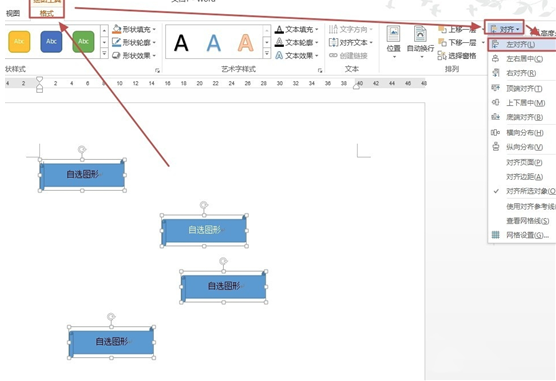The width and height of the screenshot is (556, 381).
Task: Open the 文本效果 dropdown arrow
Action: tap(317, 56)
